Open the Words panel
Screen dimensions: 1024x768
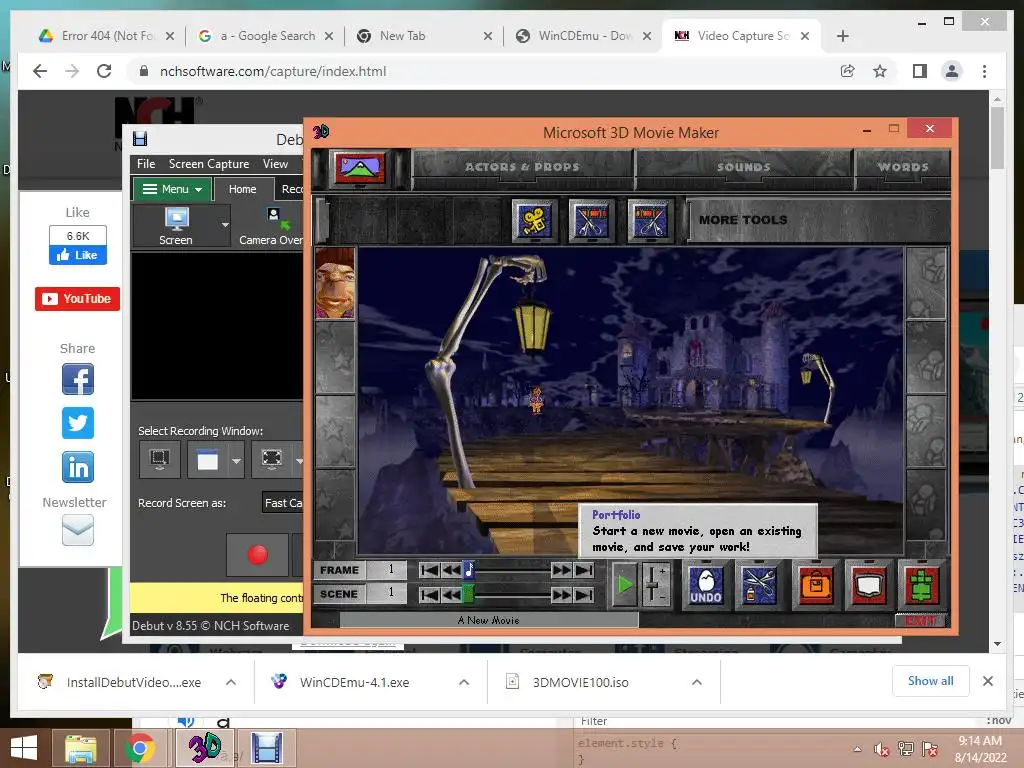[903, 167]
